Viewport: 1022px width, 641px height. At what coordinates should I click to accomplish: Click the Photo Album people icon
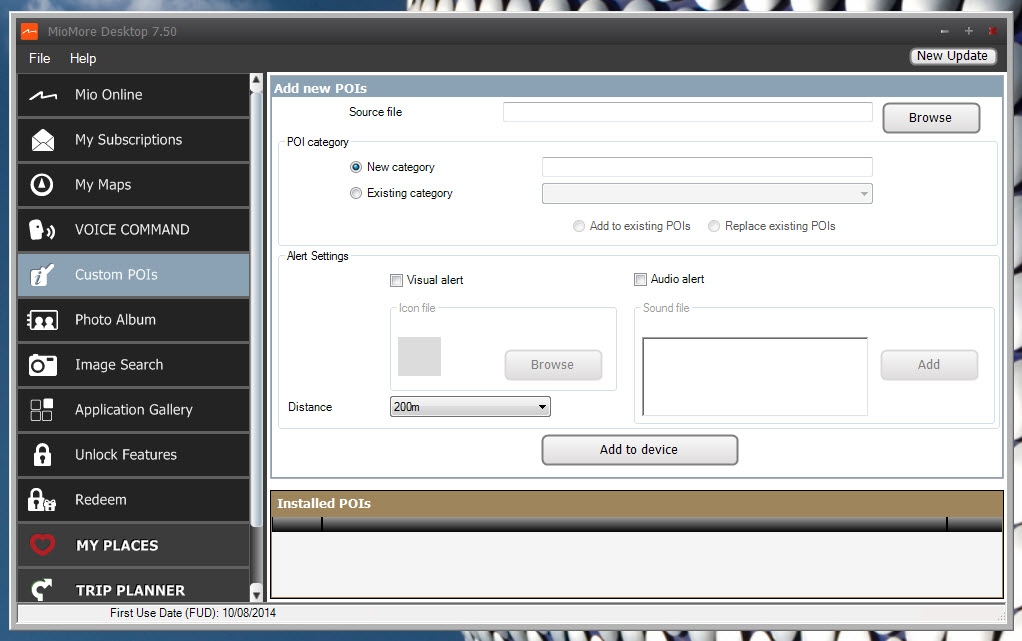[x=42, y=320]
